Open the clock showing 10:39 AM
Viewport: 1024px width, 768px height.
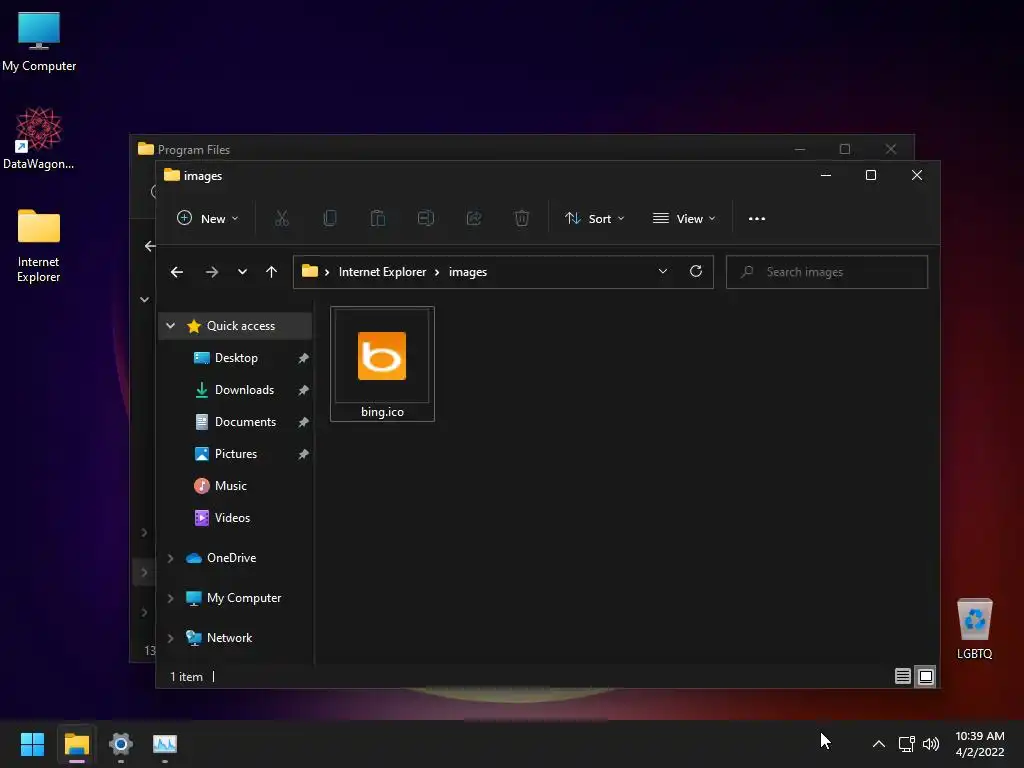tap(980, 744)
